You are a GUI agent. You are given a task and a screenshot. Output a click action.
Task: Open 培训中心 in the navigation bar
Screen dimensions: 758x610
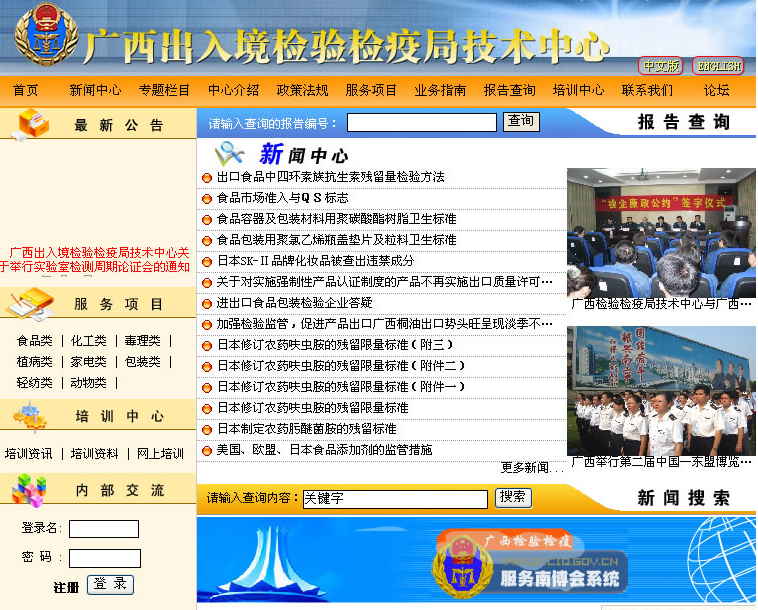coord(579,90)
